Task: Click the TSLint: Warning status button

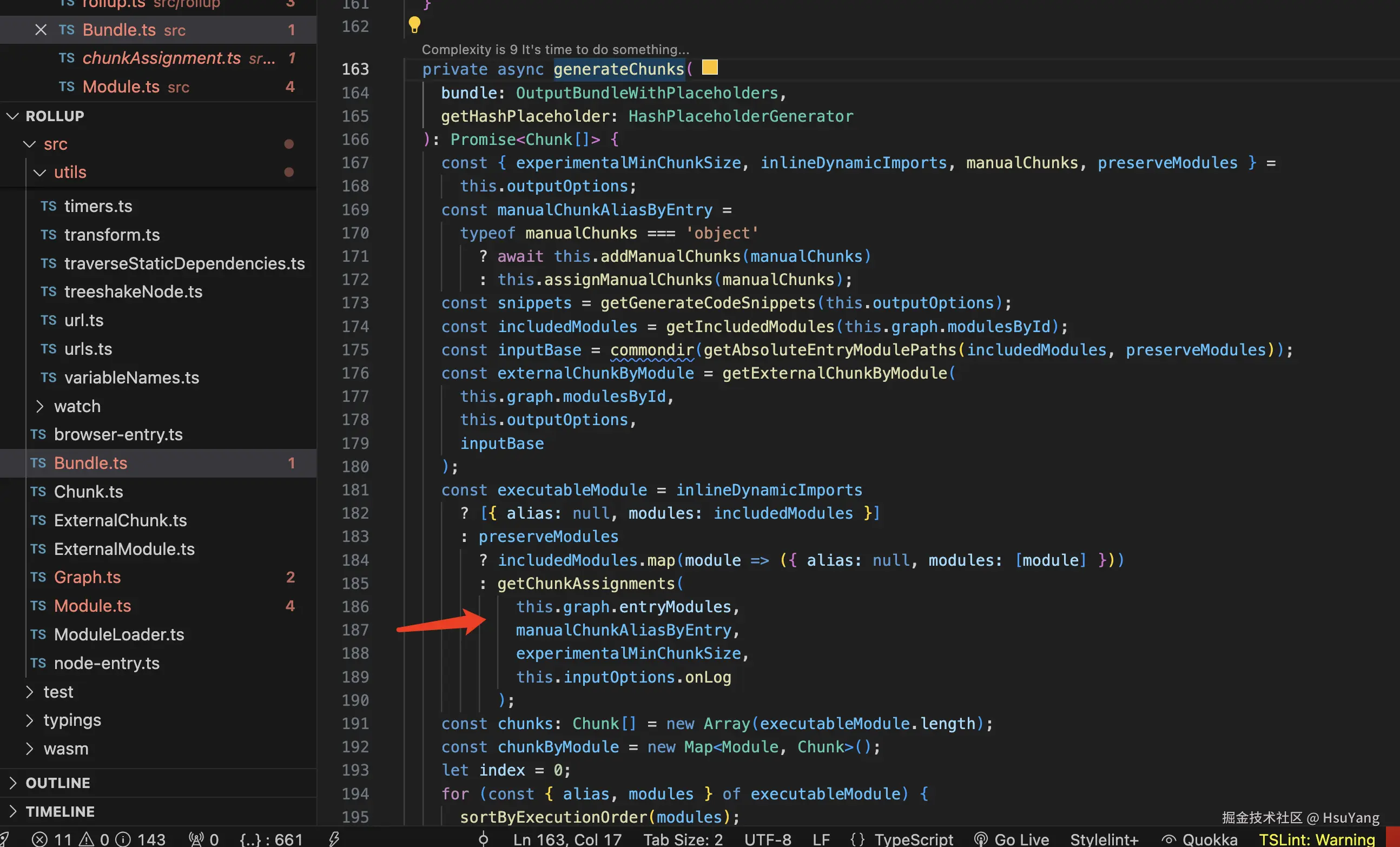Action: pyautogui.click(x=1317, y=838)
